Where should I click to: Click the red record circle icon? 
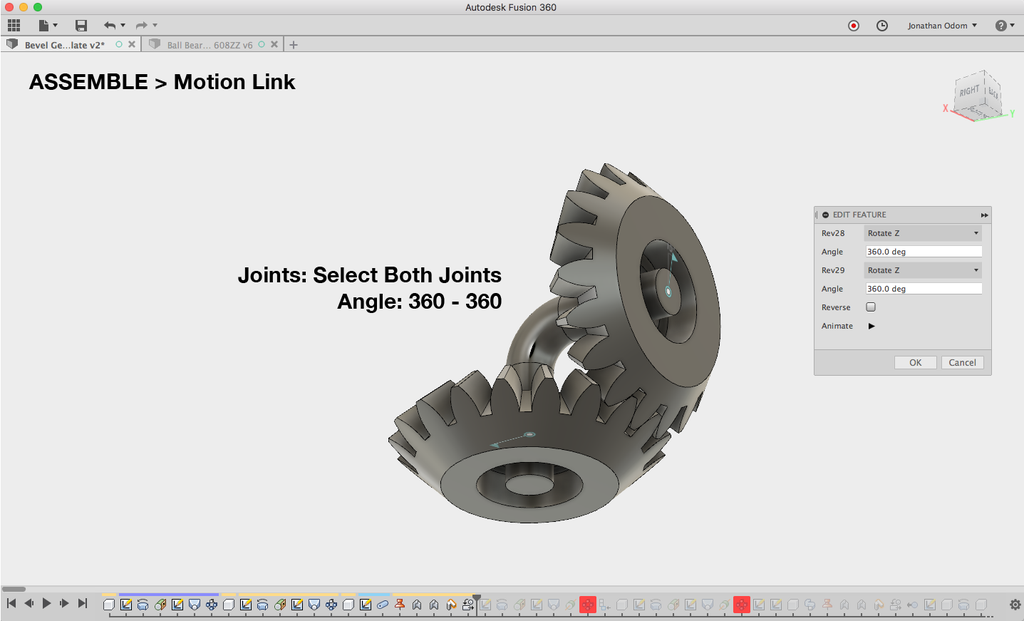854,25
